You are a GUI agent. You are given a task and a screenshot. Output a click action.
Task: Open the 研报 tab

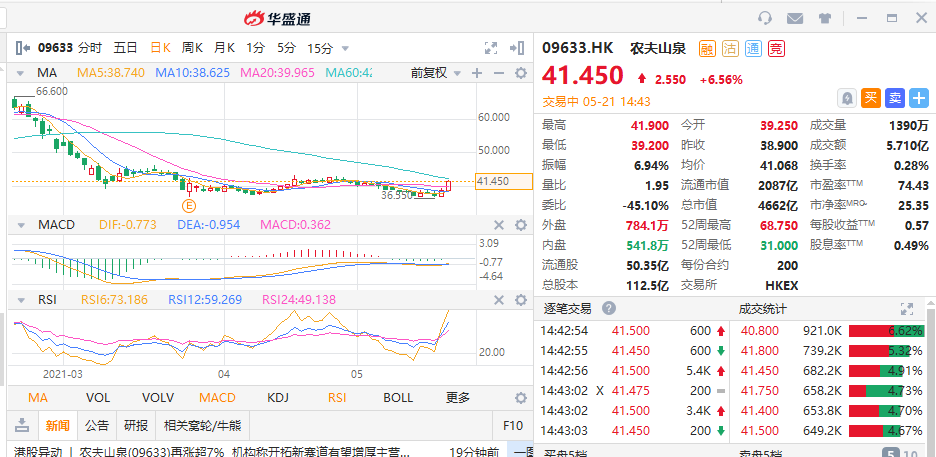point(136,425)
